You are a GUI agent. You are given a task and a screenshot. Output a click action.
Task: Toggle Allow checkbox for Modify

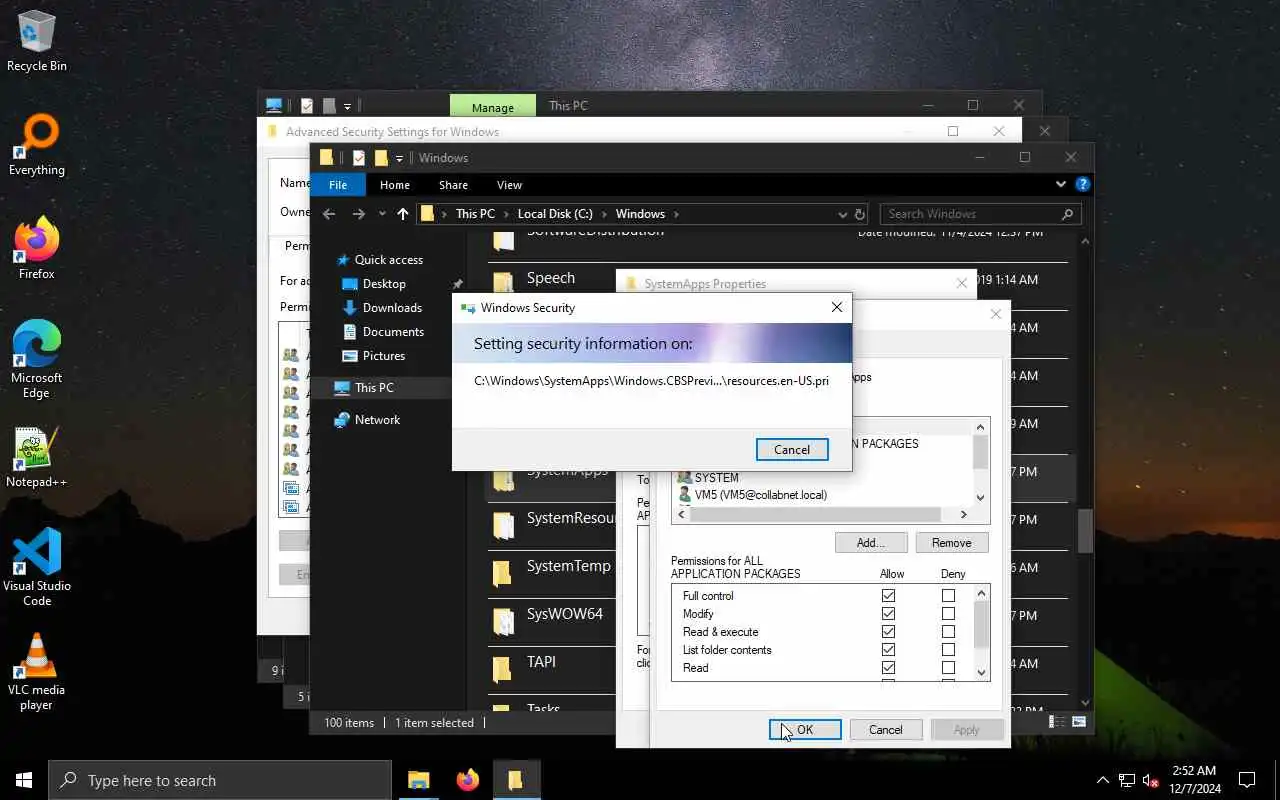pos(888,614)
